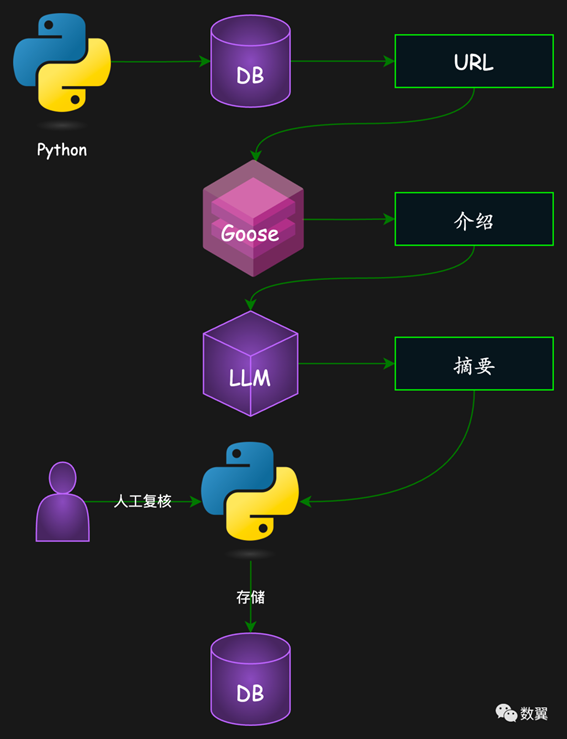Select the arrow from LLM to 摘要
Viewport: 567px width, 739px height.
click(346, 363)
